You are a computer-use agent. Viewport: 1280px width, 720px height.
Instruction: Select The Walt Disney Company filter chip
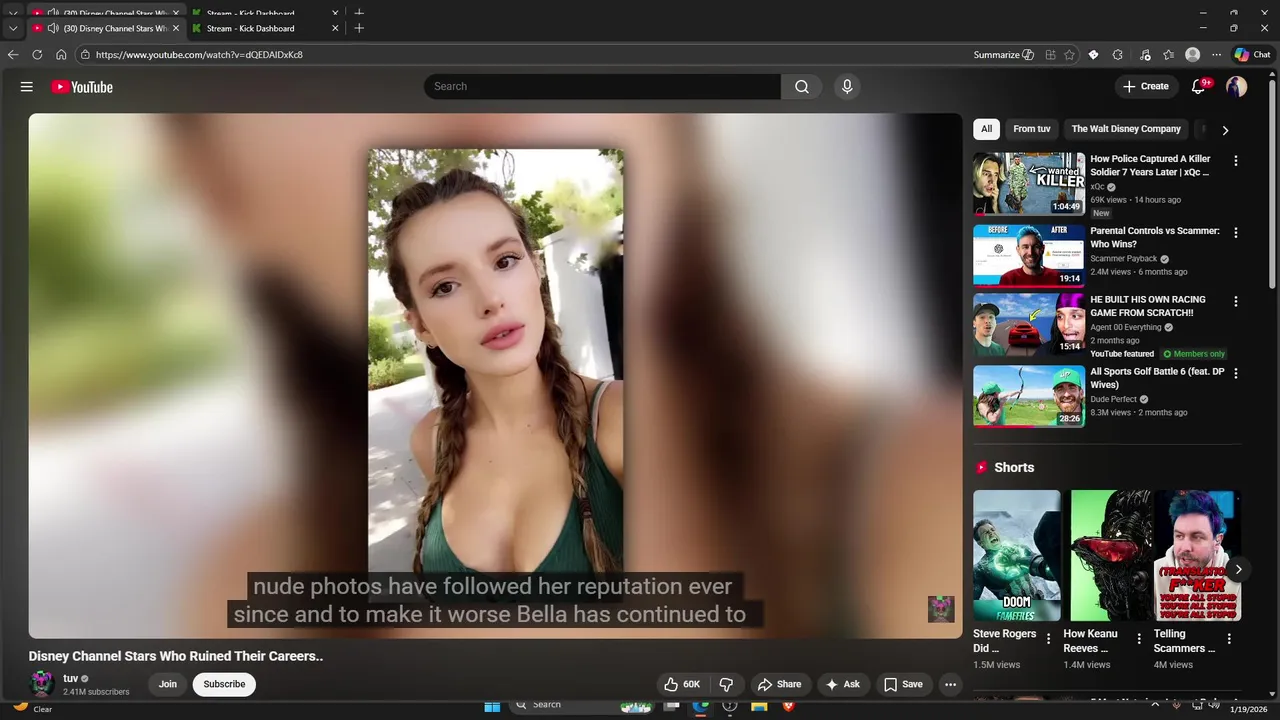point(1126,129)
